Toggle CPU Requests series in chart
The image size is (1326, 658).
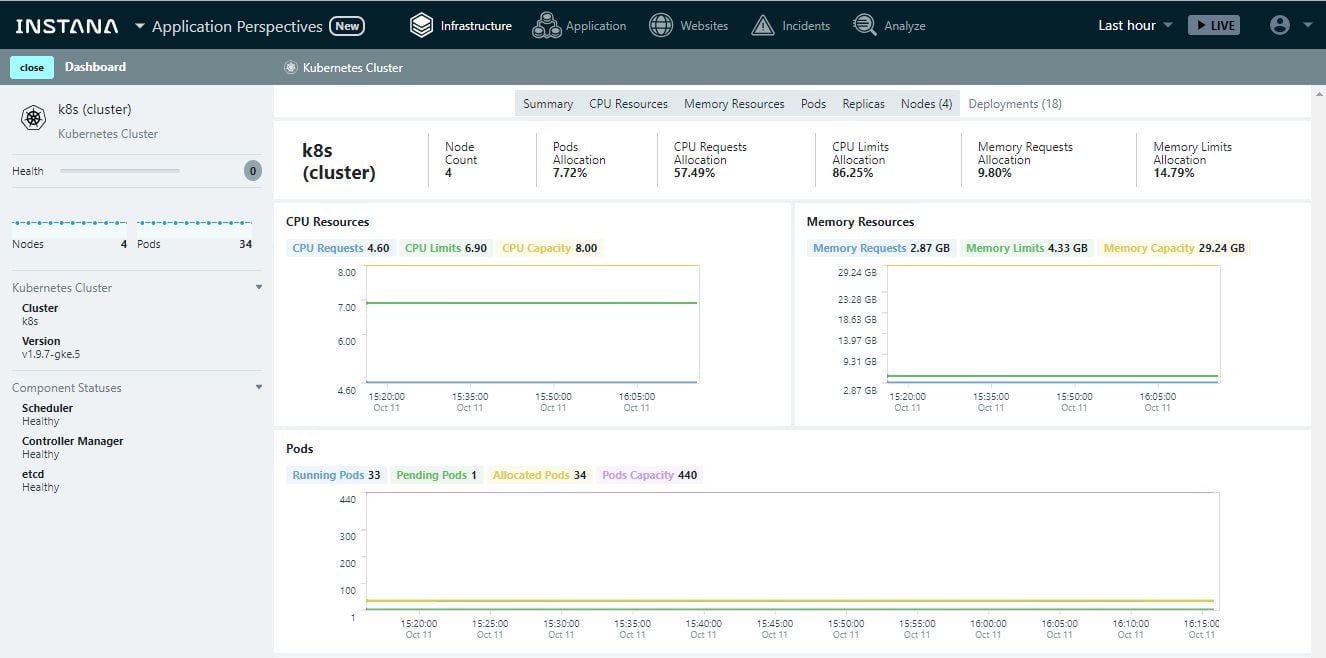tap(340, 248)
